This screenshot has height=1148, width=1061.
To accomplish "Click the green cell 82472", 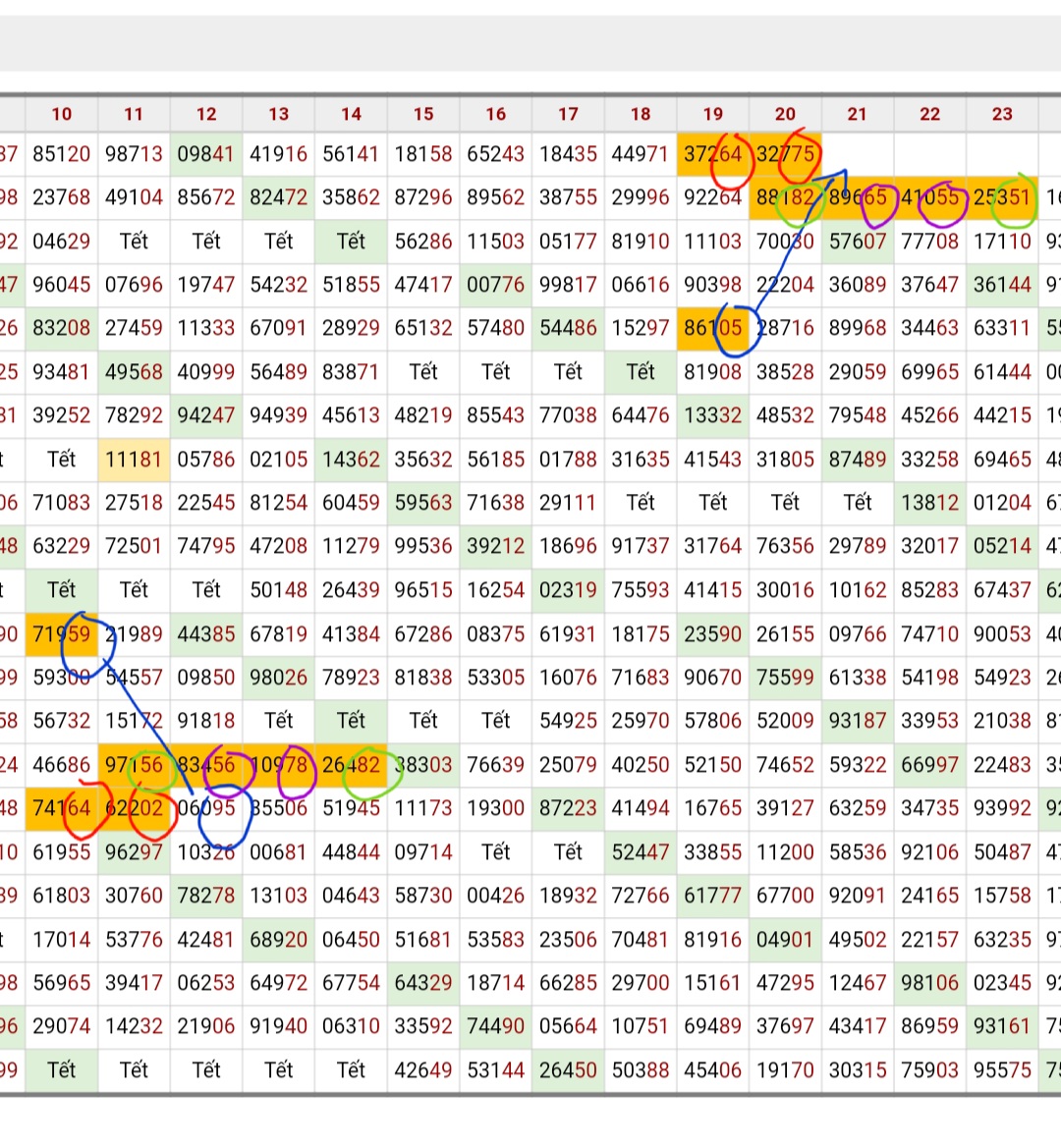I will pos(278,197).
